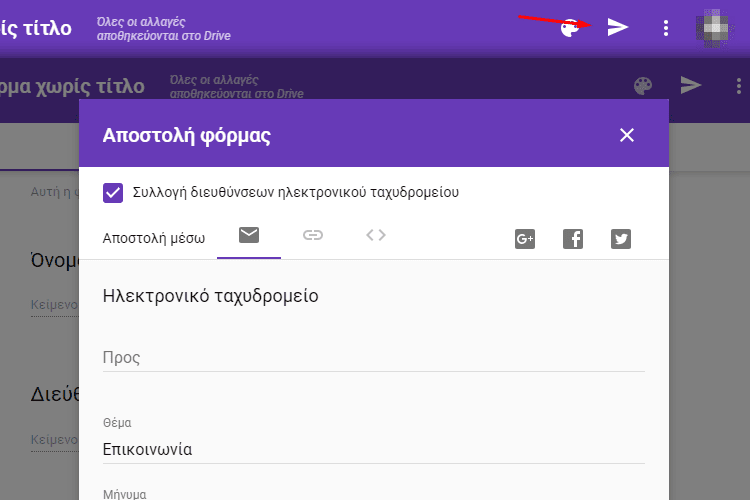Share the form via Twitter icon

tap(621, 239)
